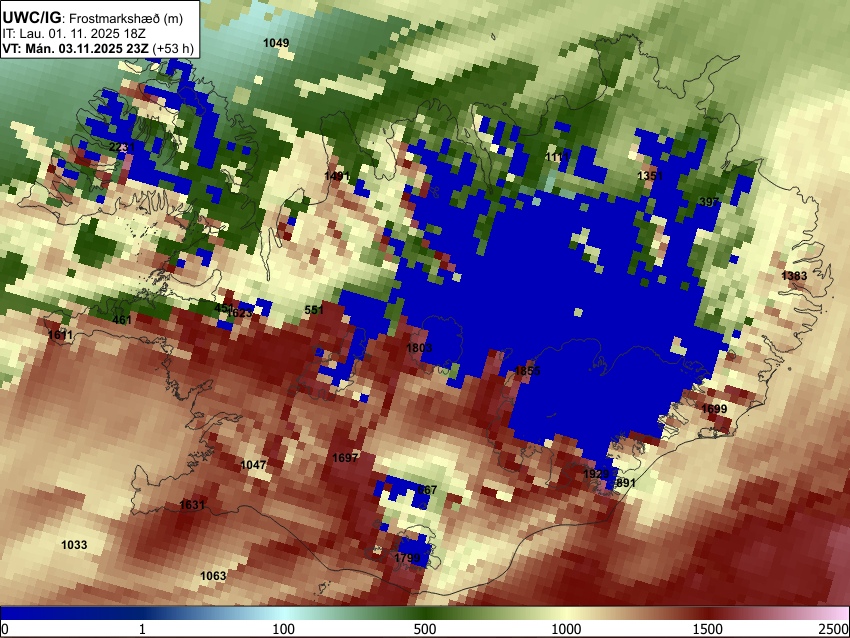Click the 1623 map value
The image size is (850, 638).
pyautogui.click(x=240, y=313)
